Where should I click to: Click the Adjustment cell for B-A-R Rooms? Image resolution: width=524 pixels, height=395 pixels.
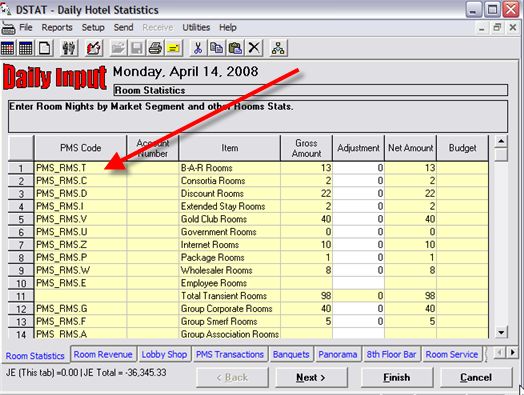pos(359,168)
